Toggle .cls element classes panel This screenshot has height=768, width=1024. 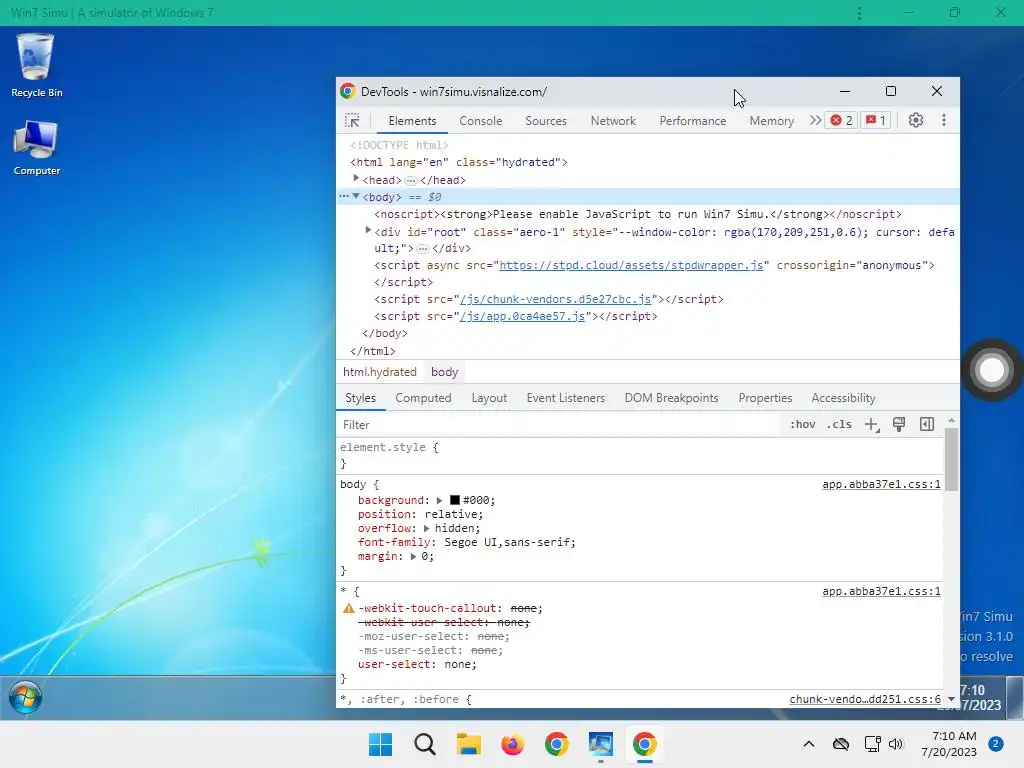pyautogui.click(x=839, y=424)
